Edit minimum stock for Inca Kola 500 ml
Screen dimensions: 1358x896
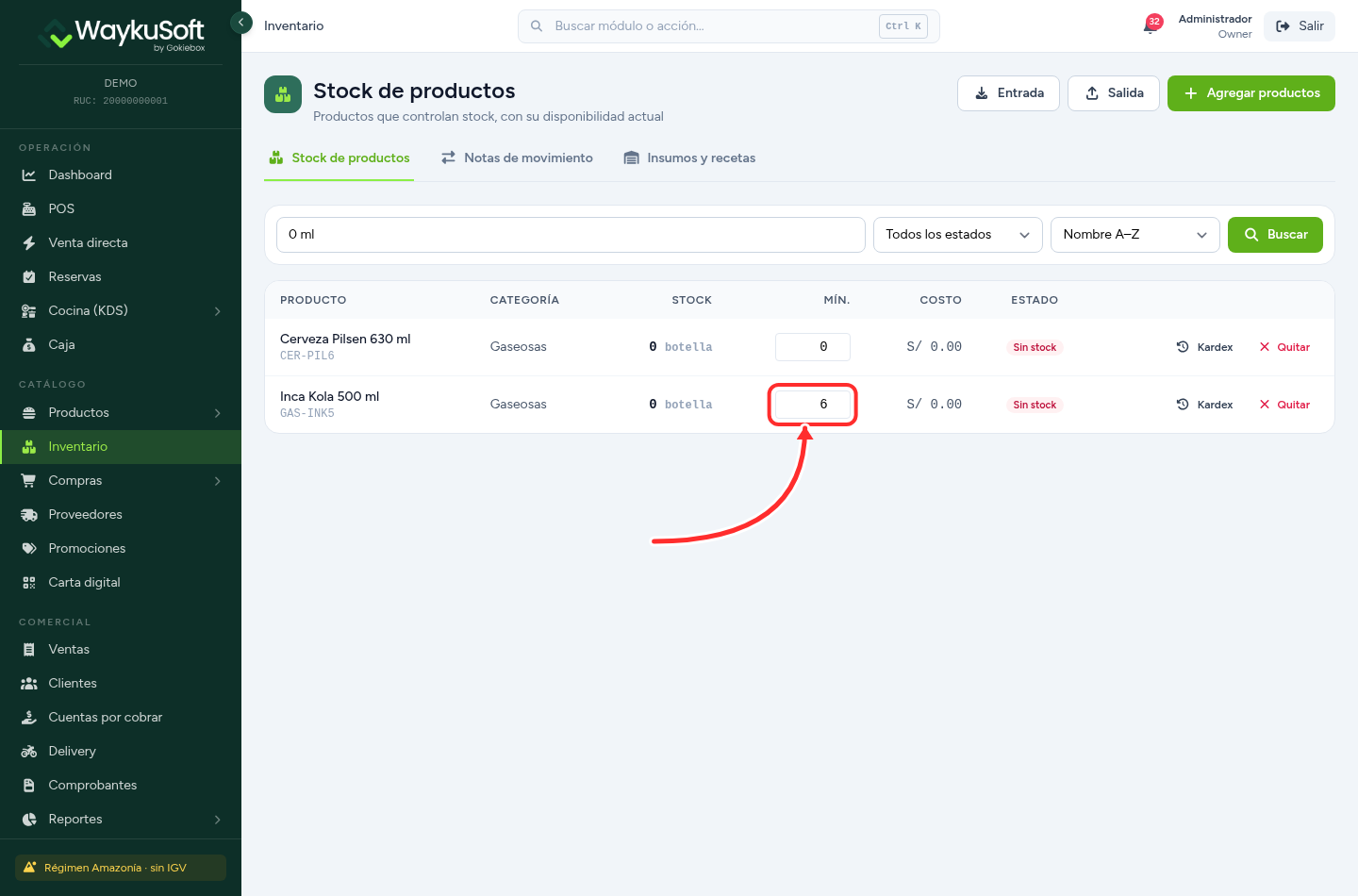813,405
